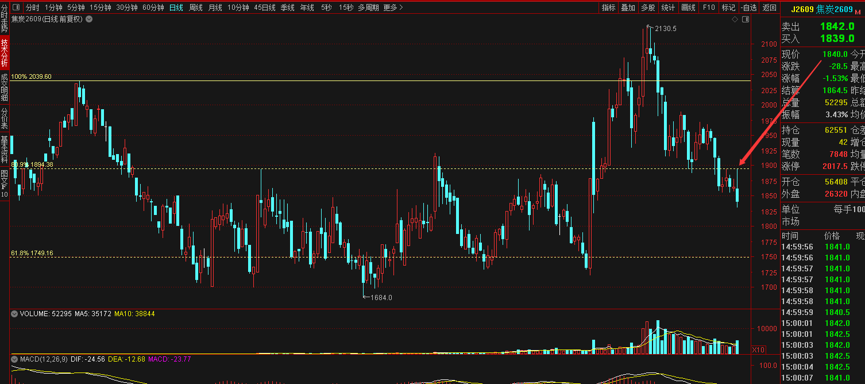Screen dimensions: 865x384
Task: Select the 45日线 period
Action: click(265, 8)
